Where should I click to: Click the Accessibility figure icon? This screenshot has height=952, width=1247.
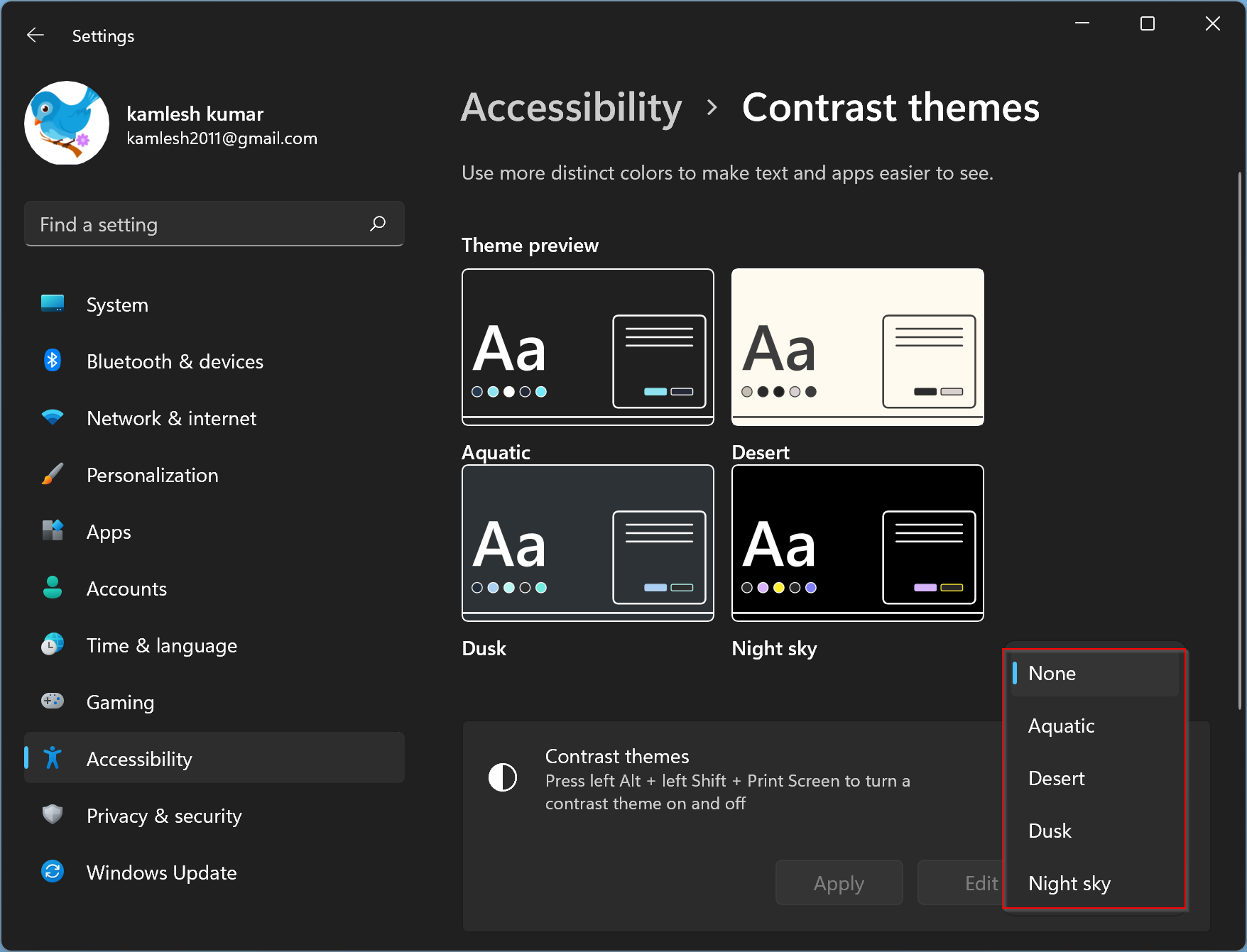53,758
